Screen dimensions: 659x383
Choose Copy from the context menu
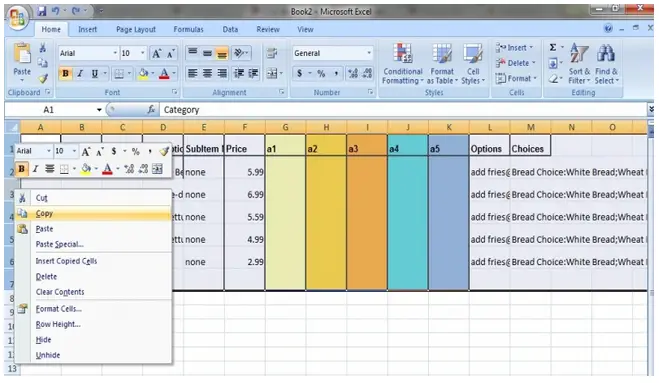(x=93, y=214)
